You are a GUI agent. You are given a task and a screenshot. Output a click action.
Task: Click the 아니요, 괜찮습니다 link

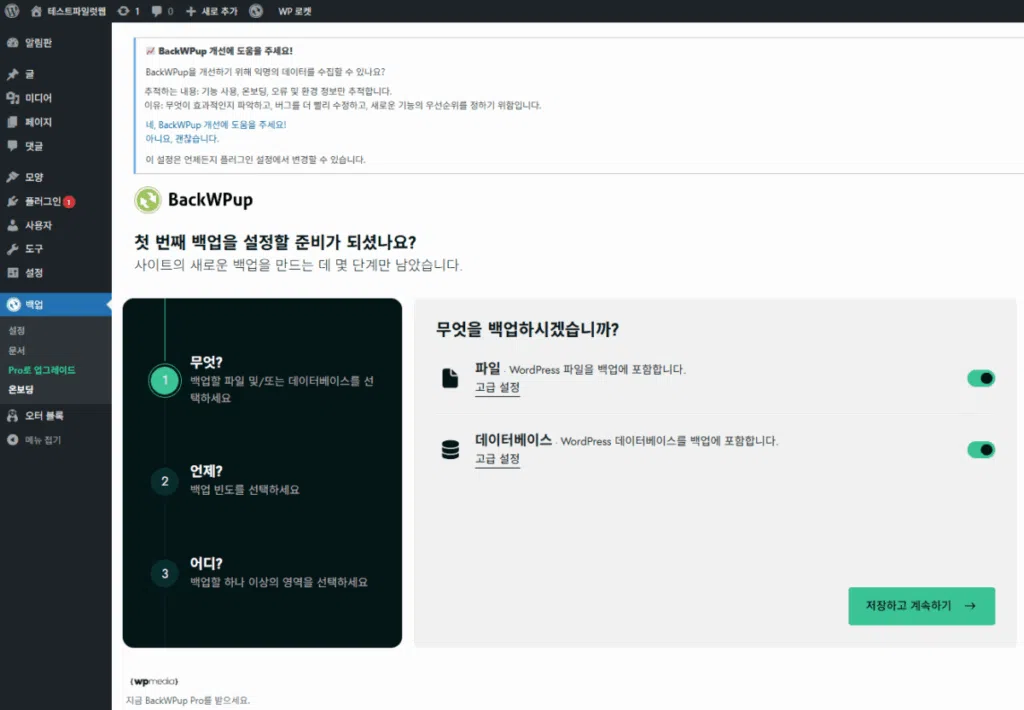point(182,139)
